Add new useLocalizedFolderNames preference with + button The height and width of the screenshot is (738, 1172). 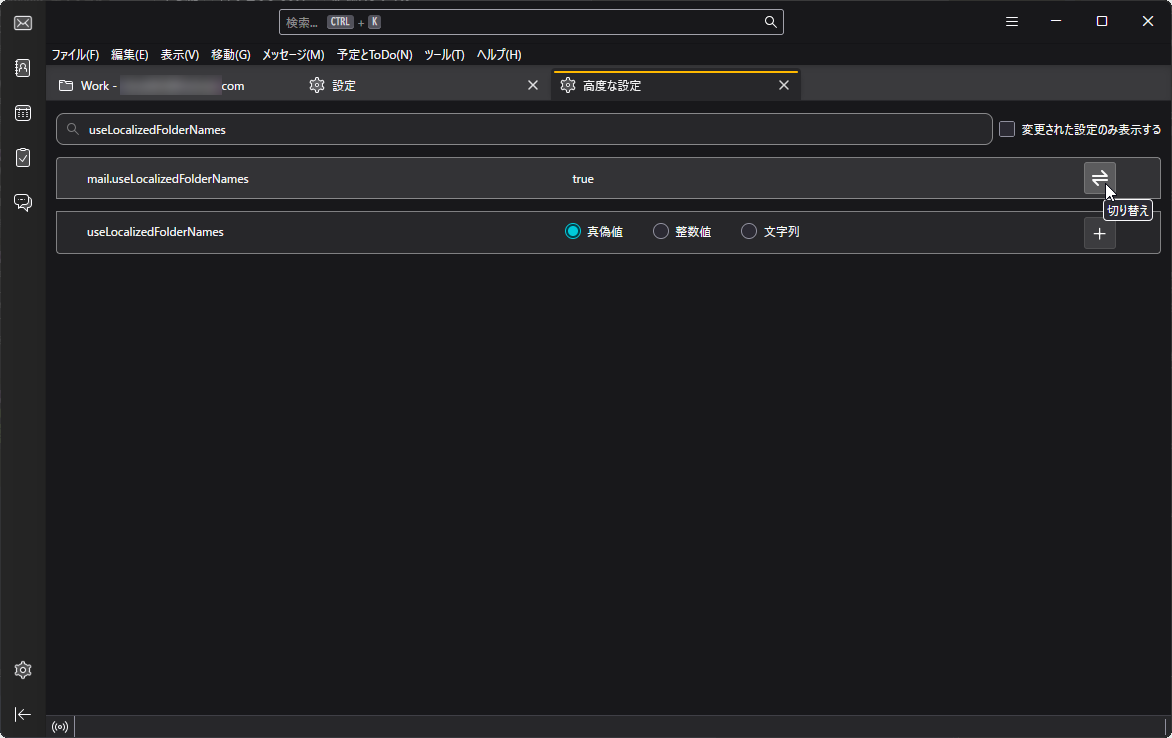1099,232
